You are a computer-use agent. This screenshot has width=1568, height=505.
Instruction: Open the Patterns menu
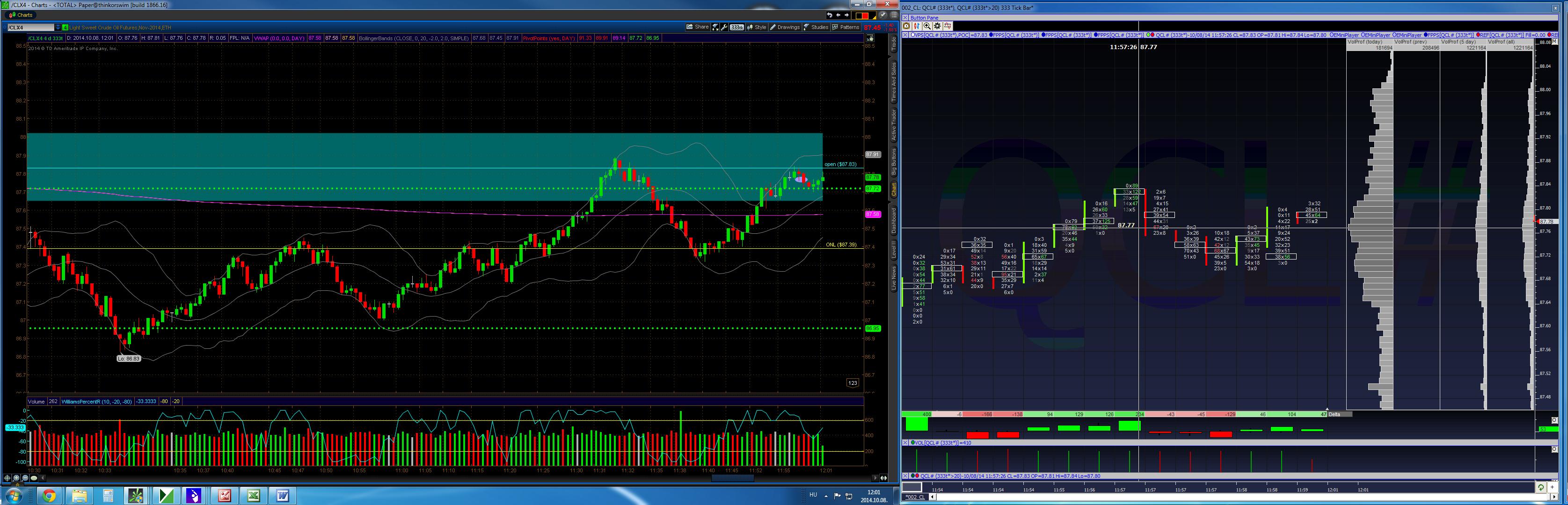846,28
